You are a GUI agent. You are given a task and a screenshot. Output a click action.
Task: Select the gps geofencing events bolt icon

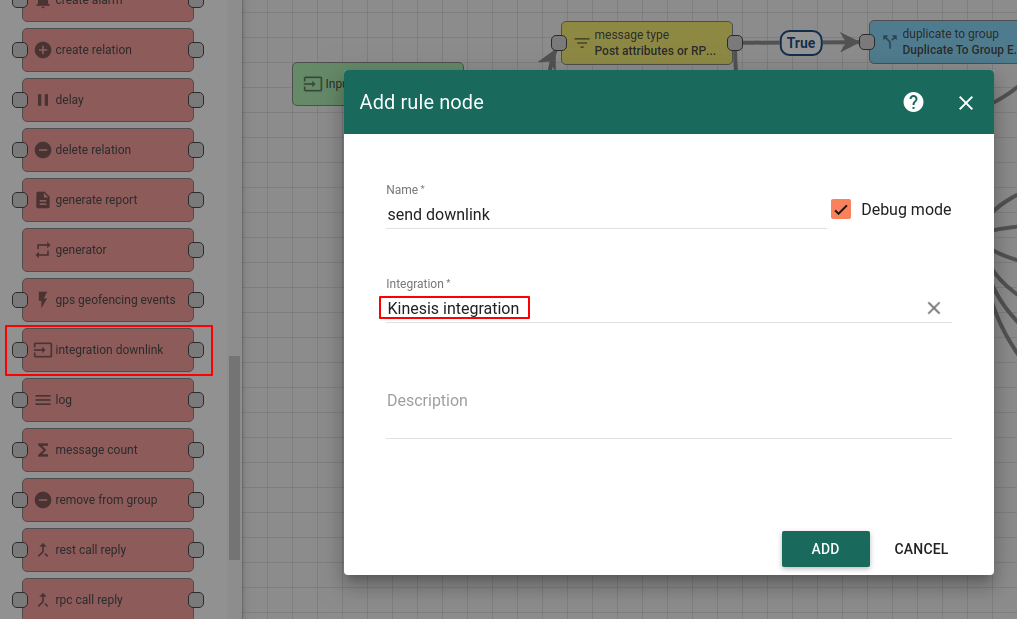pos(43,300)
